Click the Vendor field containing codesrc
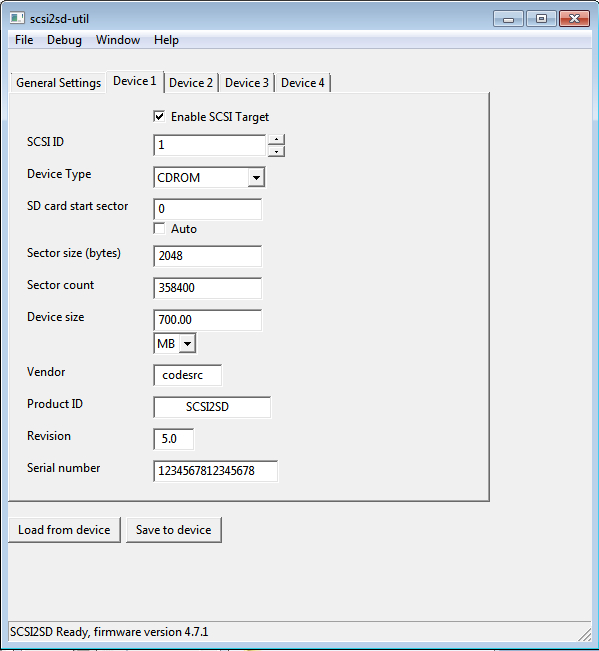599x651 pixels. click(x=188, y=375)
